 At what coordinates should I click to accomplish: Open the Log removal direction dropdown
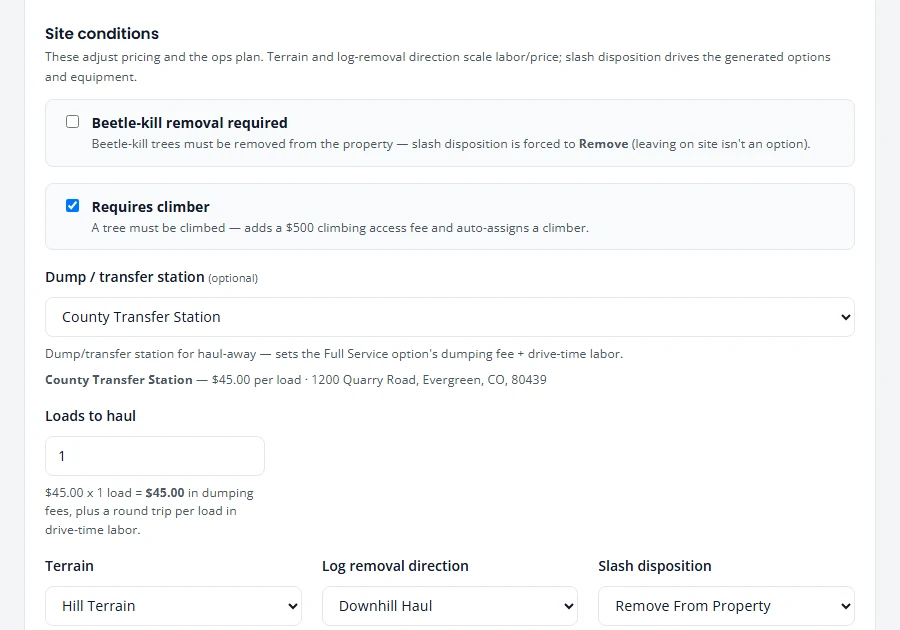coord(449,606)
